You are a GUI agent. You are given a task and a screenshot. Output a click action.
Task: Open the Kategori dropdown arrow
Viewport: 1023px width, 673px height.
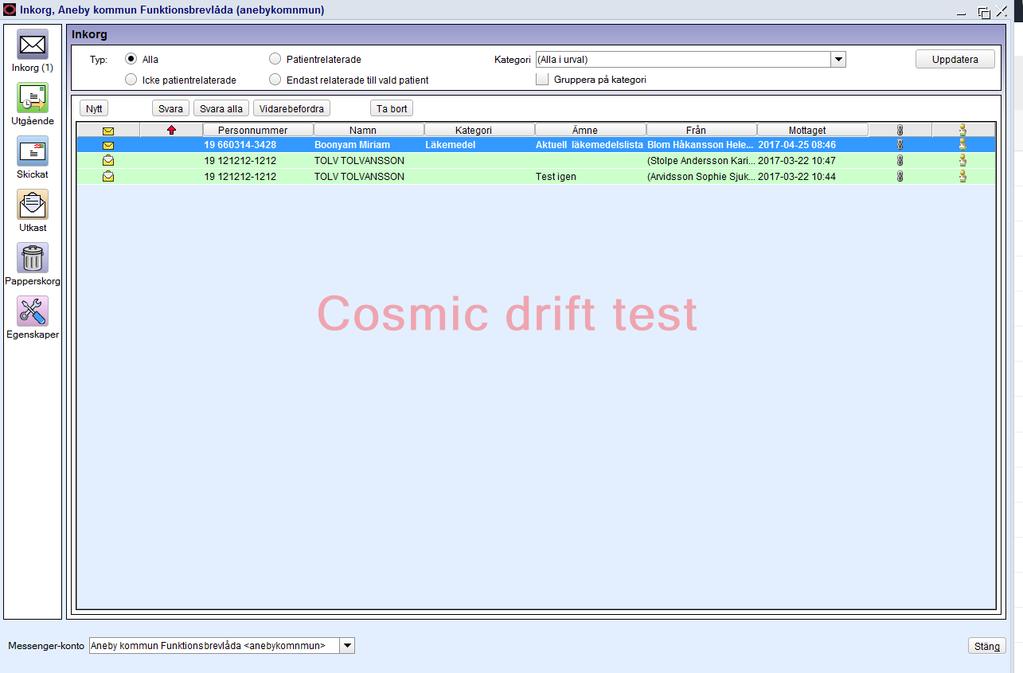pyautogui.click(x=838, y=59)
